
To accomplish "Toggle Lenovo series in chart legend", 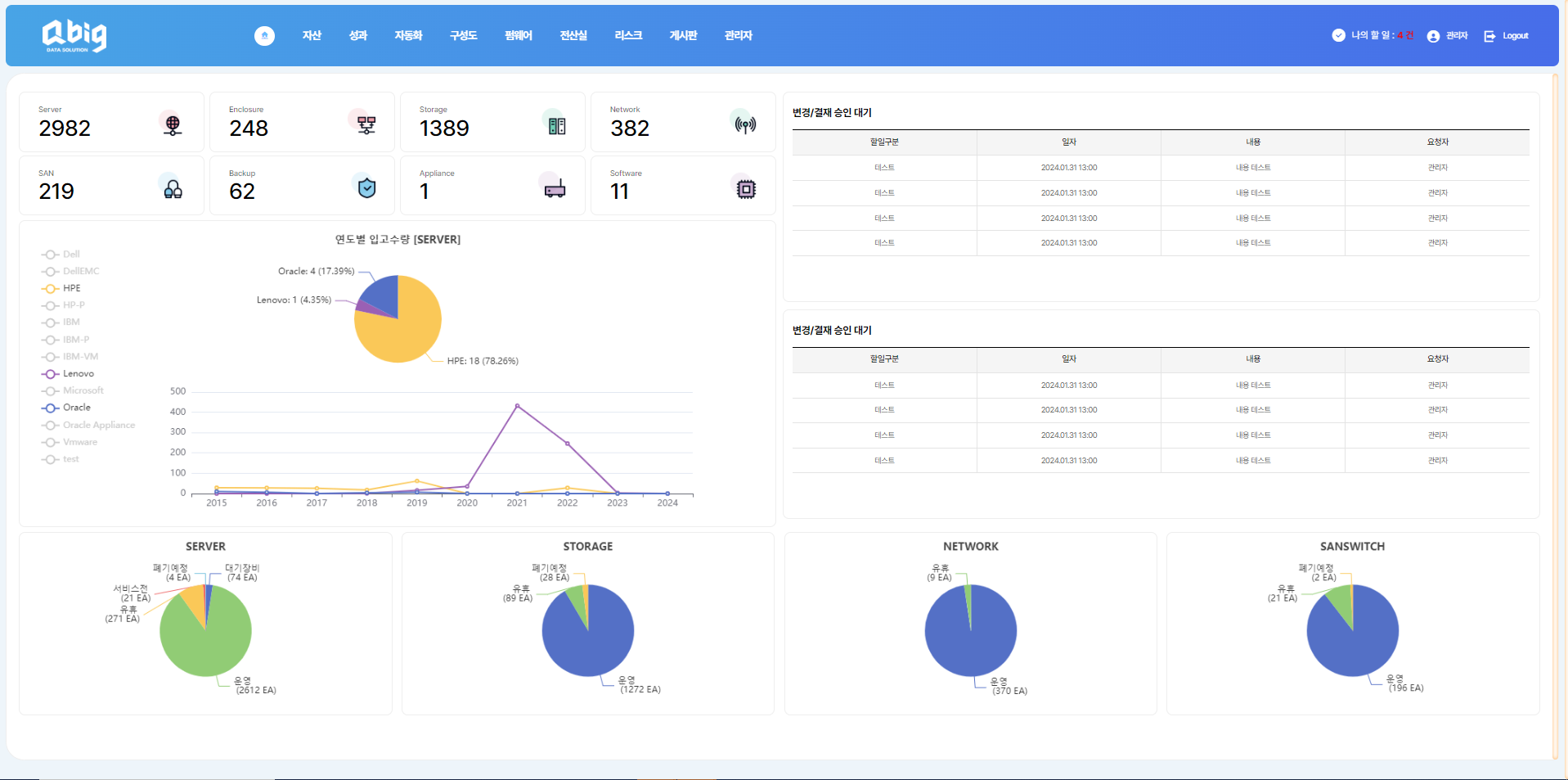I will pyautogui.click(x=68, y=374).
